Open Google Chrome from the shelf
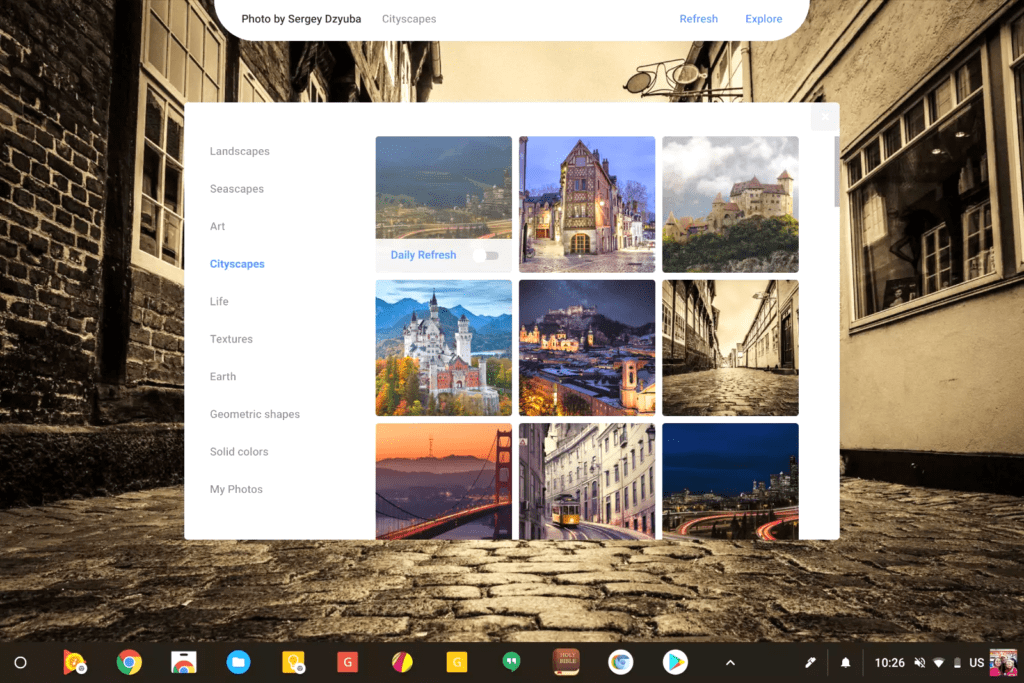The height and width of the screenshot is (683, 1024). point(129,662)
